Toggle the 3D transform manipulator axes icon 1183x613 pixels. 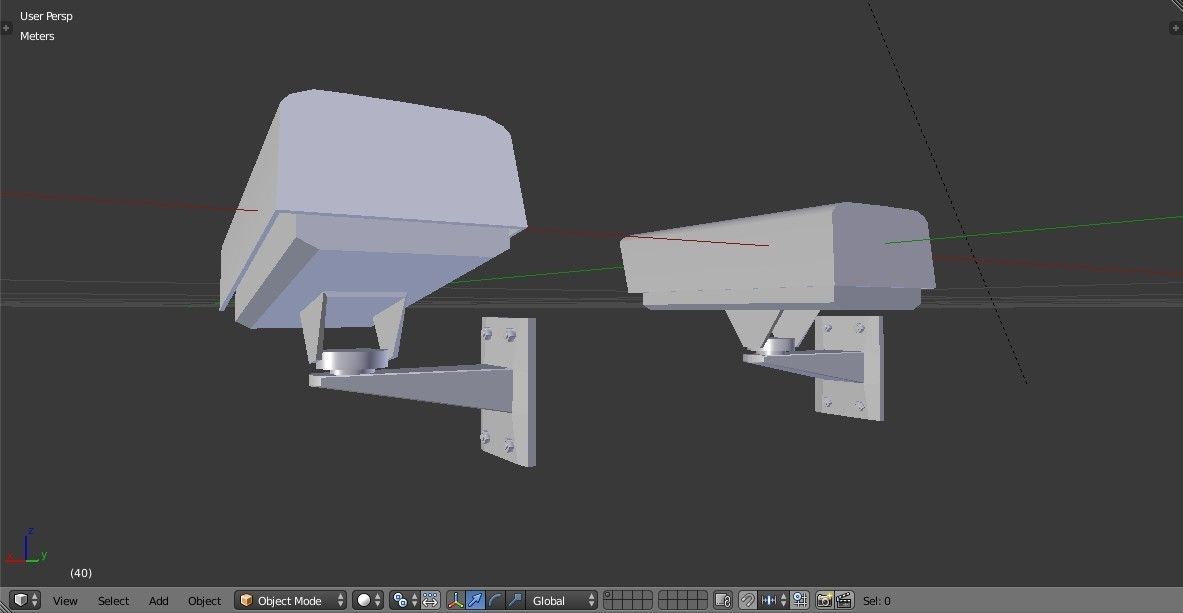(x=456, y=600)
